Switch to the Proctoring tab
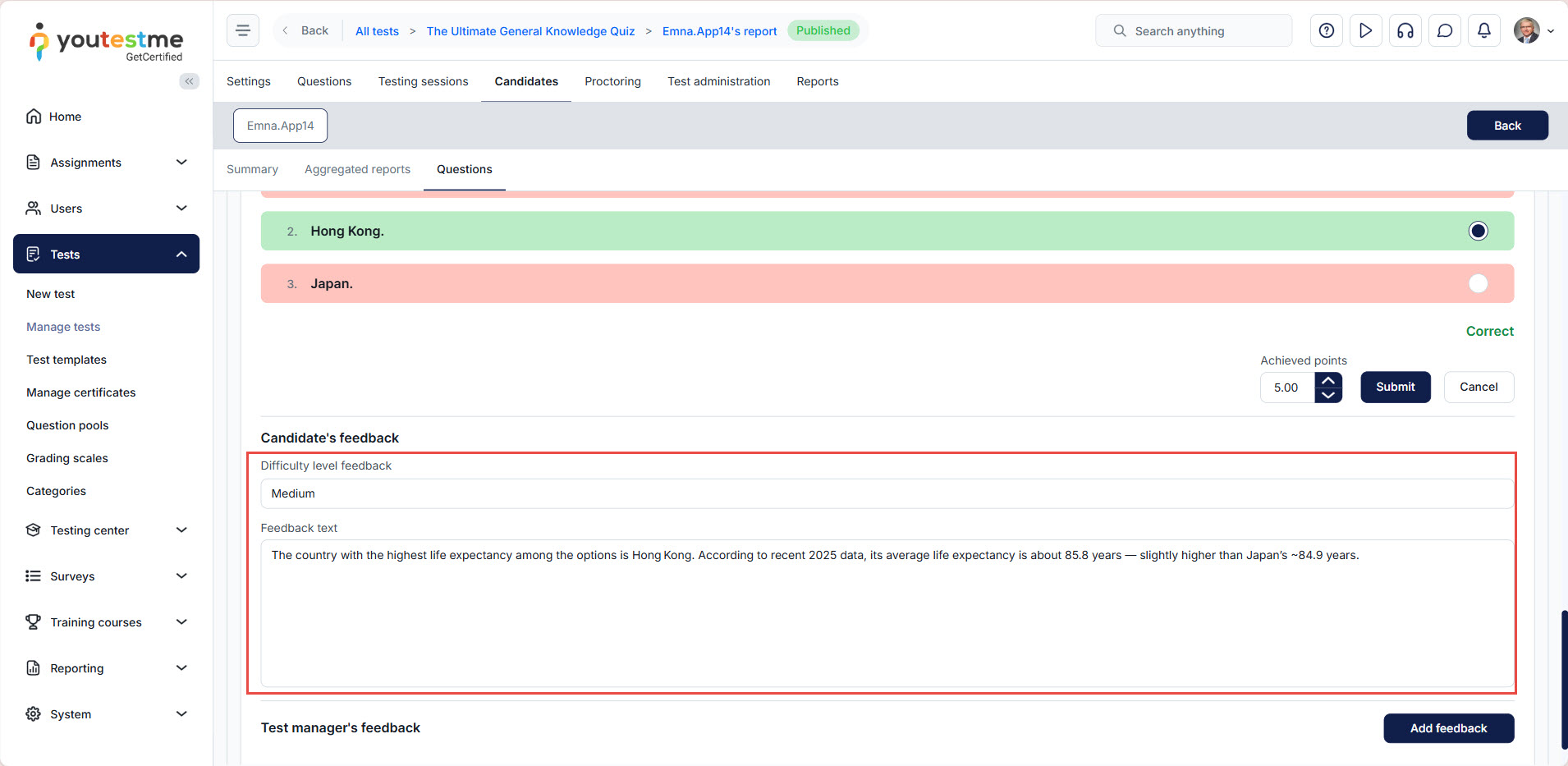The height and width of the screenshot is (766, 1568). (612, 81)
